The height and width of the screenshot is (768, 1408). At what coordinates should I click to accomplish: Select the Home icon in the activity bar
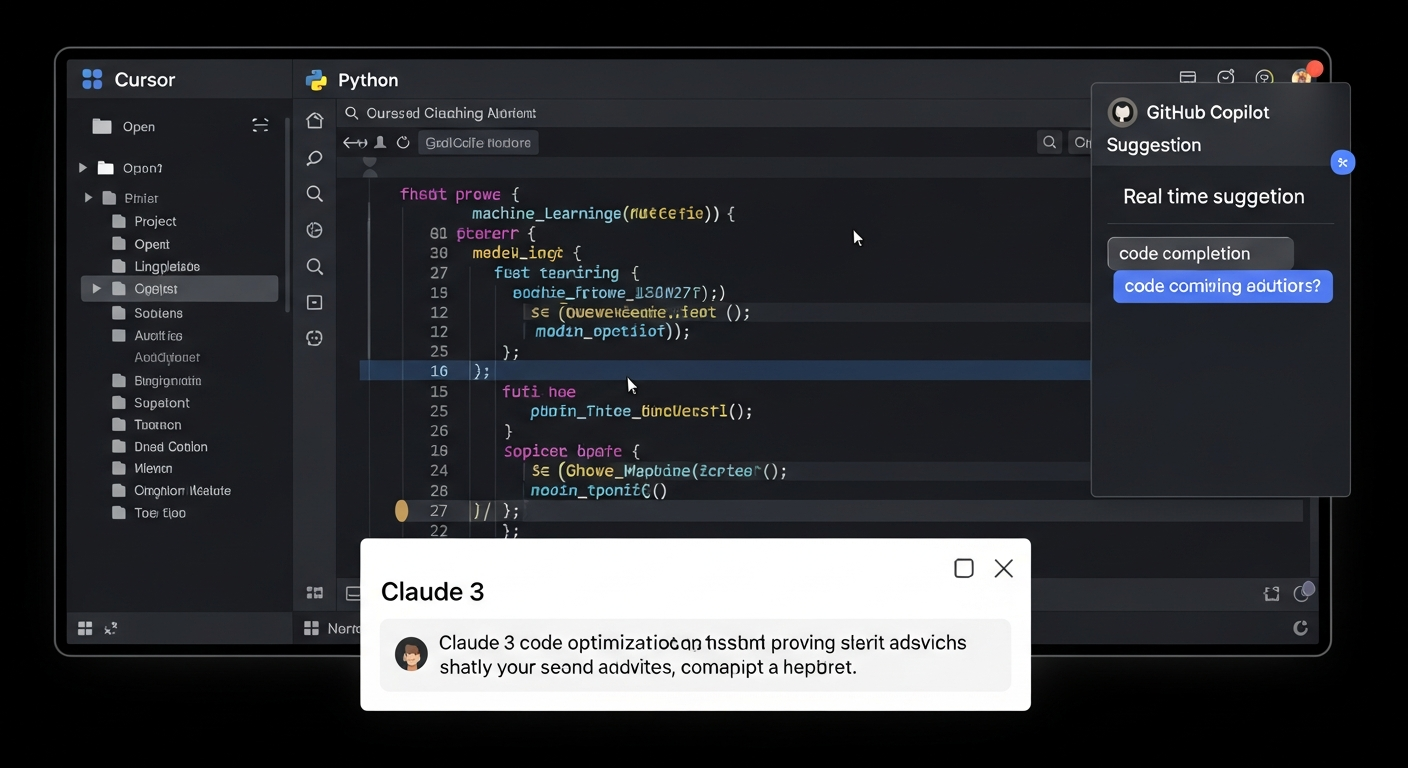(x=314, y=119)
